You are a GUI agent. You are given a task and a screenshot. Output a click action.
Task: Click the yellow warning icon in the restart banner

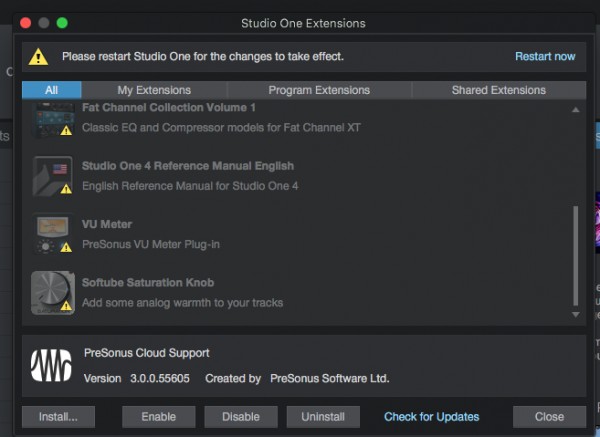tap(38, 57)
